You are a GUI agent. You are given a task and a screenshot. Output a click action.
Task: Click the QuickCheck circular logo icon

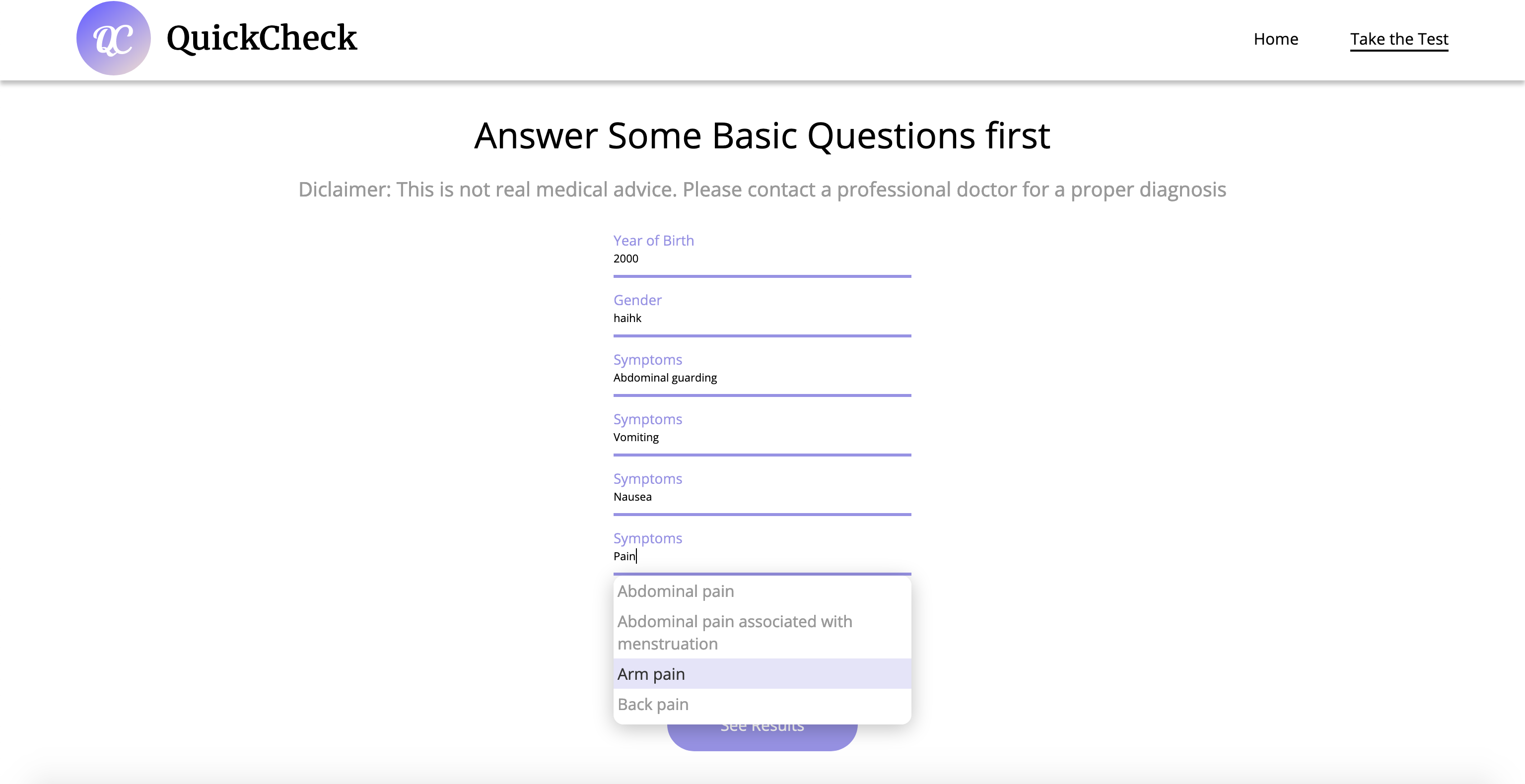click(113, 39)
